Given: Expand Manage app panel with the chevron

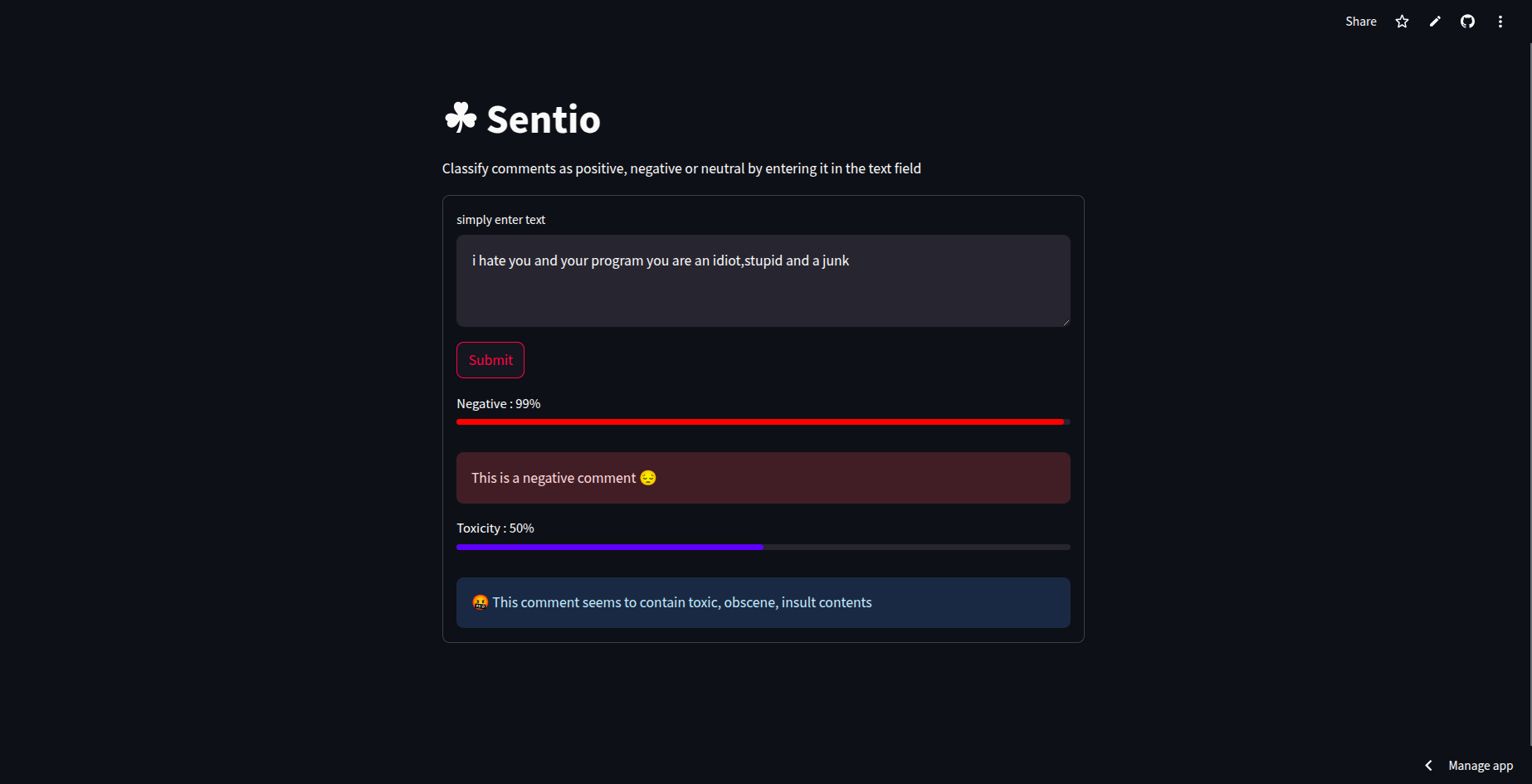Looking at the screenshot, I should 1428,766.
